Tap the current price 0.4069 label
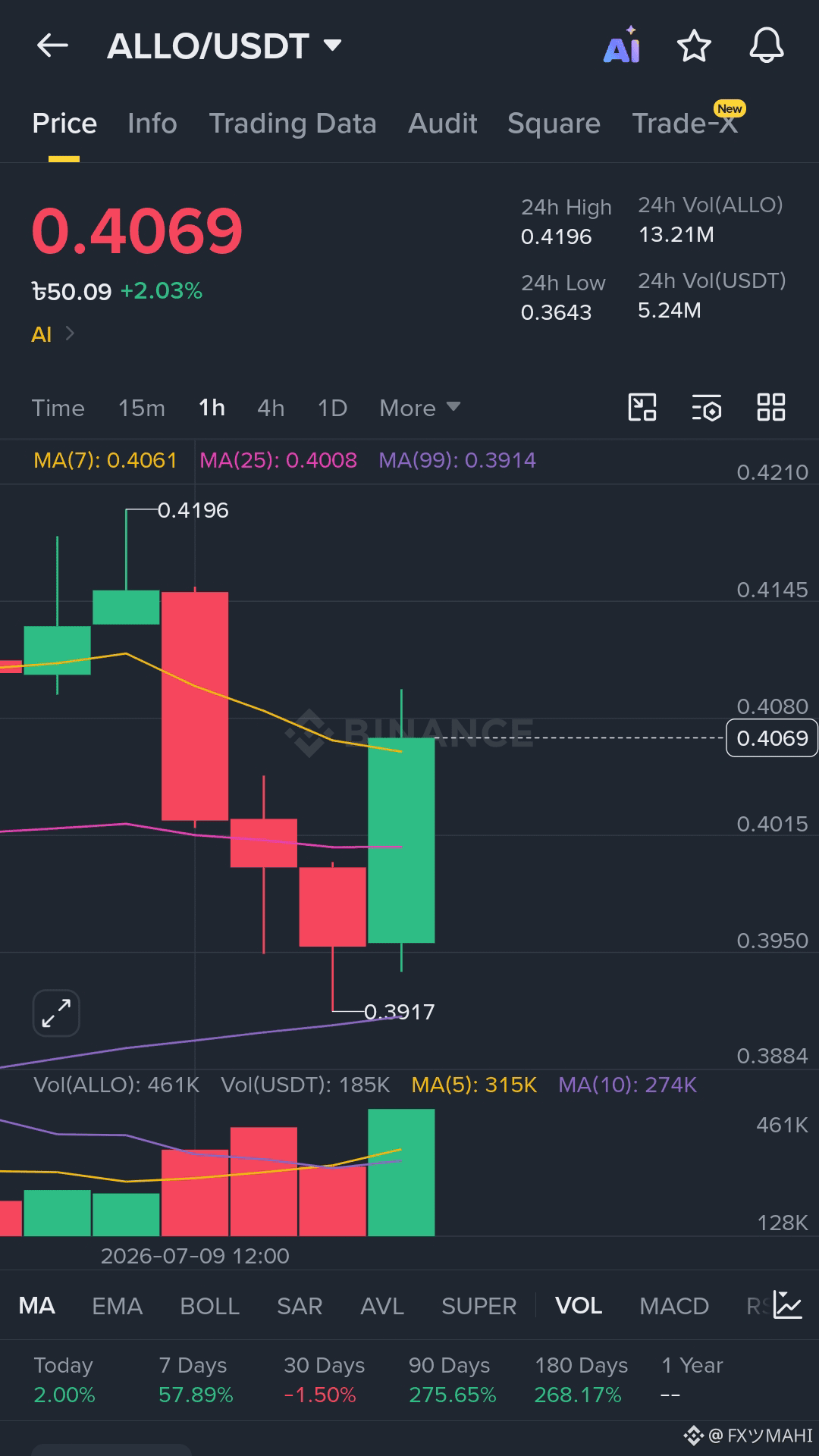The image size is (819, 1456). pyautogui.click(x=772, y=738)
